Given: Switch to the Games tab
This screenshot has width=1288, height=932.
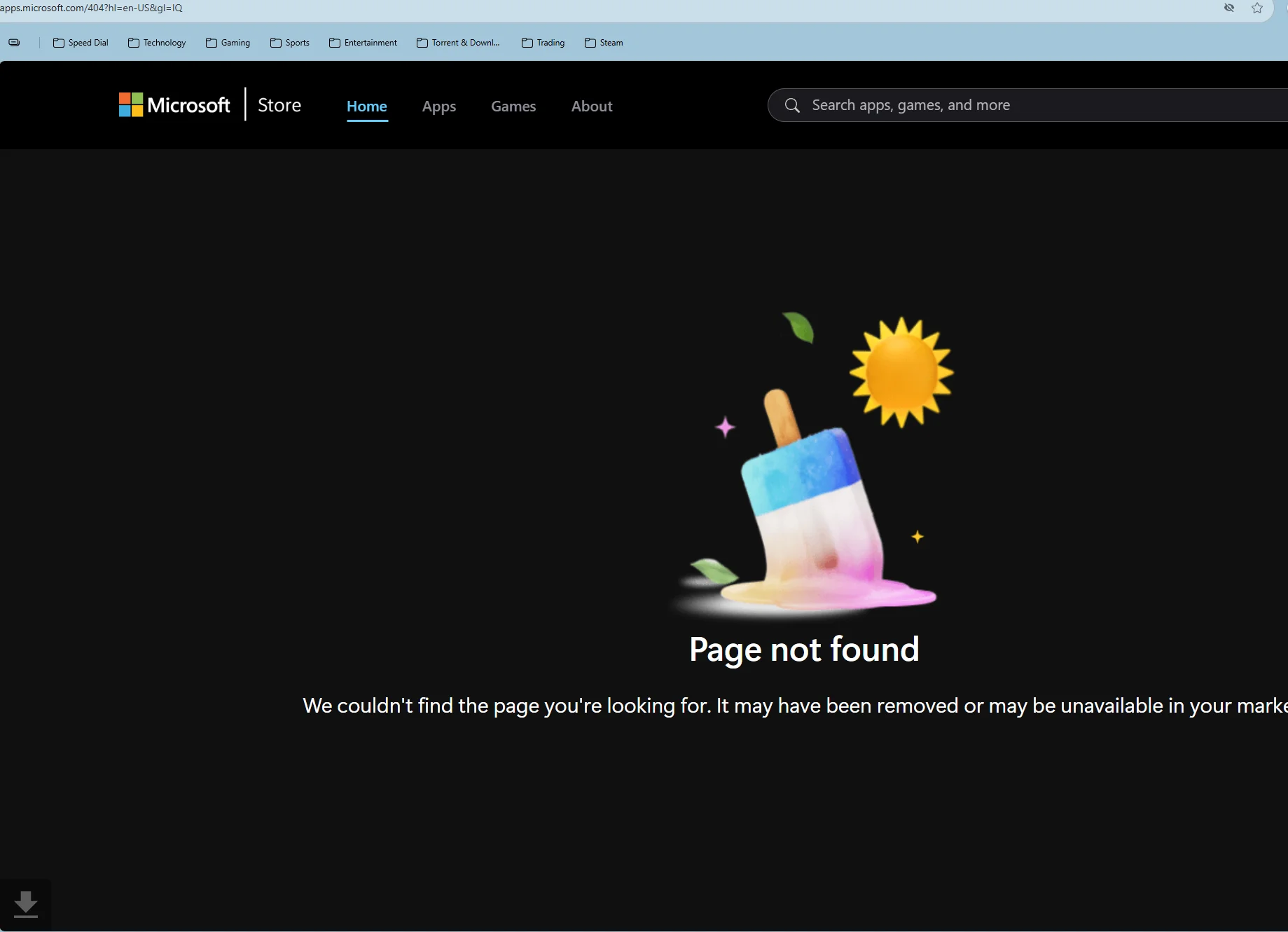Looking at the screenshot, I should point(513,107).
